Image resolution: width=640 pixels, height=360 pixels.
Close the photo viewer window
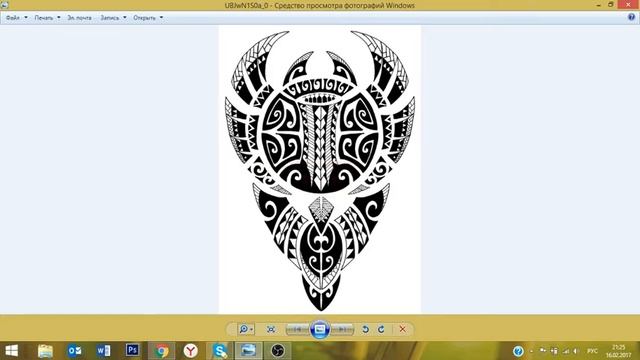pyautogui.click(x=628, y=5)
